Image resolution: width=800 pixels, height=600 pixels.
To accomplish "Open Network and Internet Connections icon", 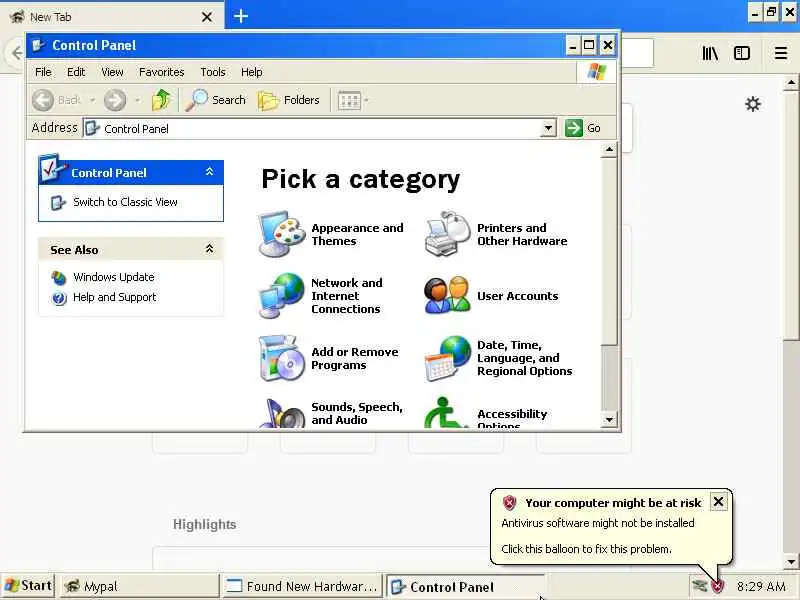I will coord(282,295).
